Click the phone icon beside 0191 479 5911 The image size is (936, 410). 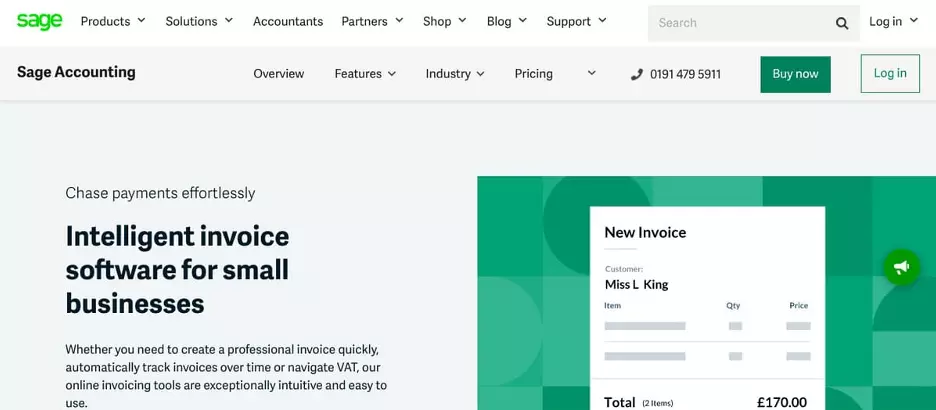pyautogui.click(x=637, y=74)
